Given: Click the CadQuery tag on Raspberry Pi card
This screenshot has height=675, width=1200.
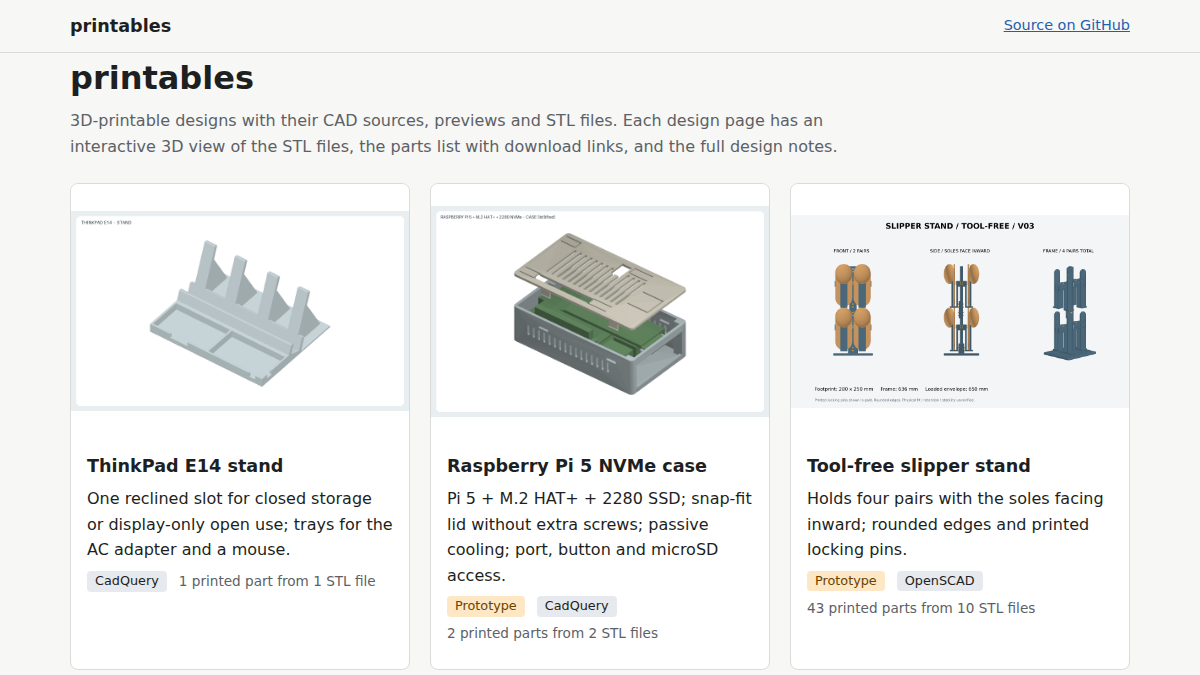Looking at the screenshot, I should pyautogui.click(x=577, y=606).
